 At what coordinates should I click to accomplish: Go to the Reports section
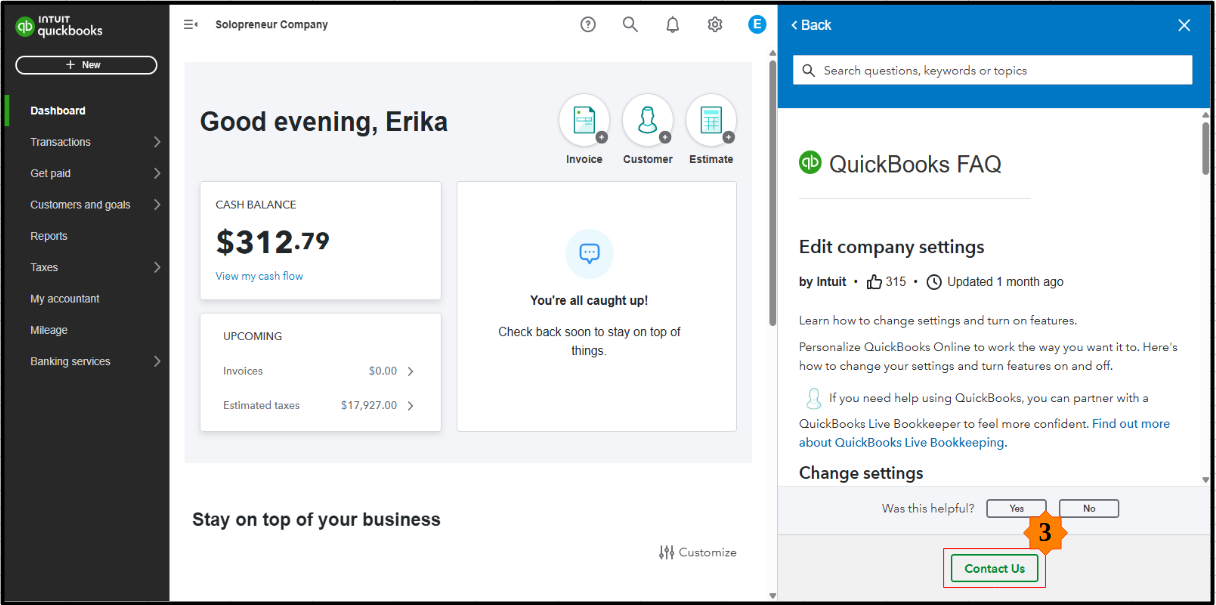click(48, 235)
